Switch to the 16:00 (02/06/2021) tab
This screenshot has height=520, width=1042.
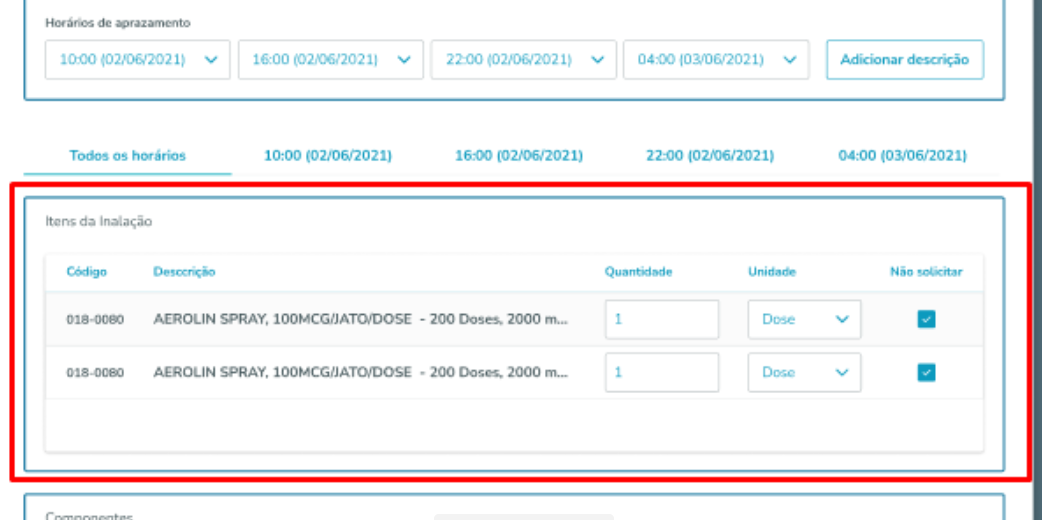[518, 156]
